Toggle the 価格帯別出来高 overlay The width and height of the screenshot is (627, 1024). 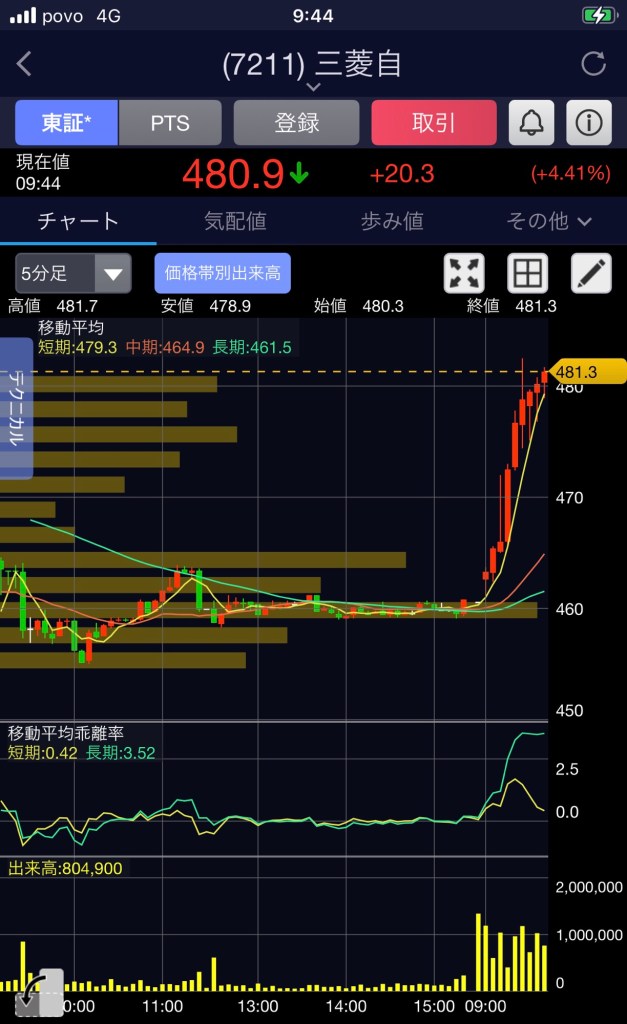(x=222, y=273)
